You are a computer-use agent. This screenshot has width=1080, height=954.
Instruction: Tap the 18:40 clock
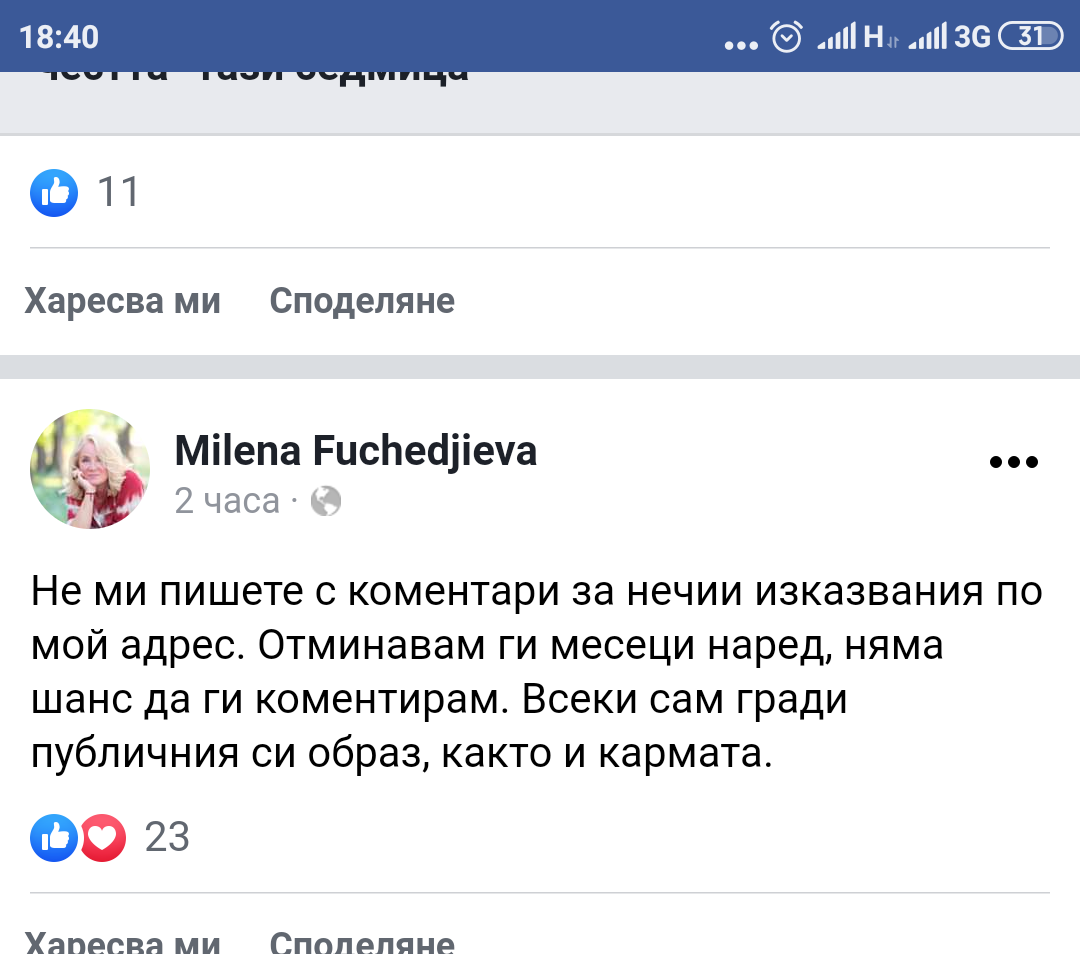click(59, 37)
